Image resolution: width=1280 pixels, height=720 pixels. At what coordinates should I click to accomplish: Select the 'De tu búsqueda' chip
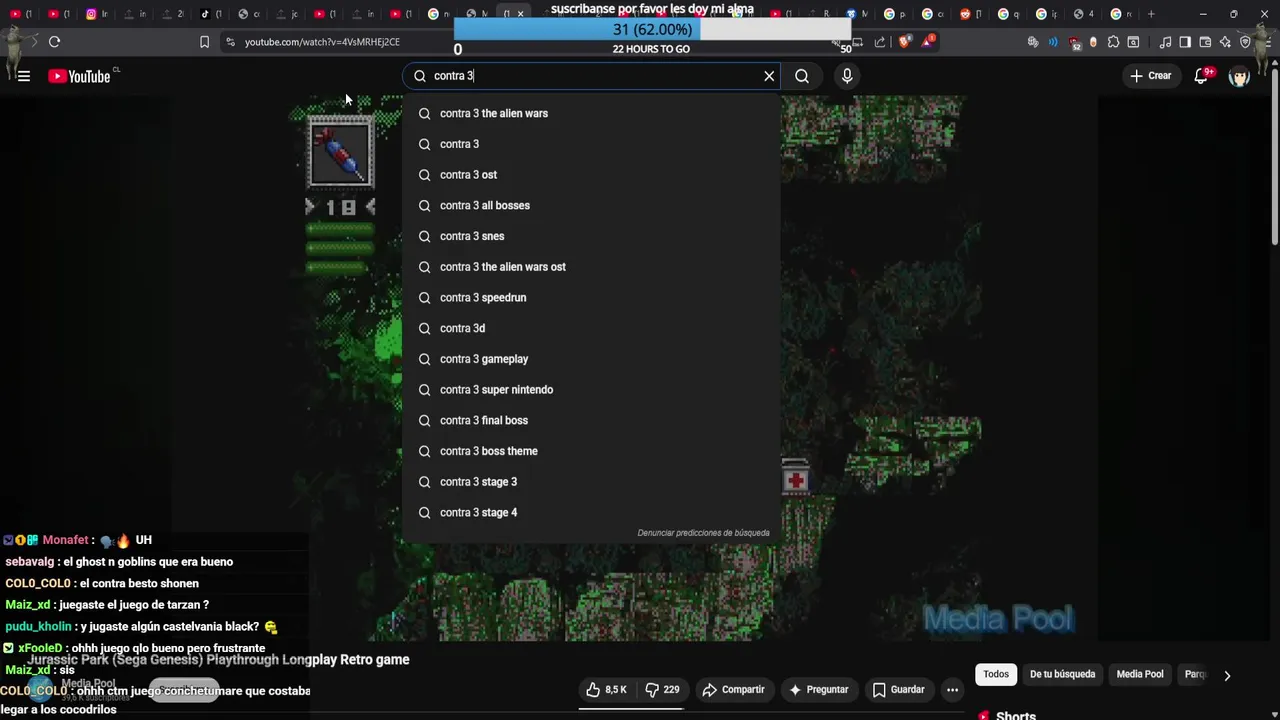pyautogui.click(x=1062, y=674)
